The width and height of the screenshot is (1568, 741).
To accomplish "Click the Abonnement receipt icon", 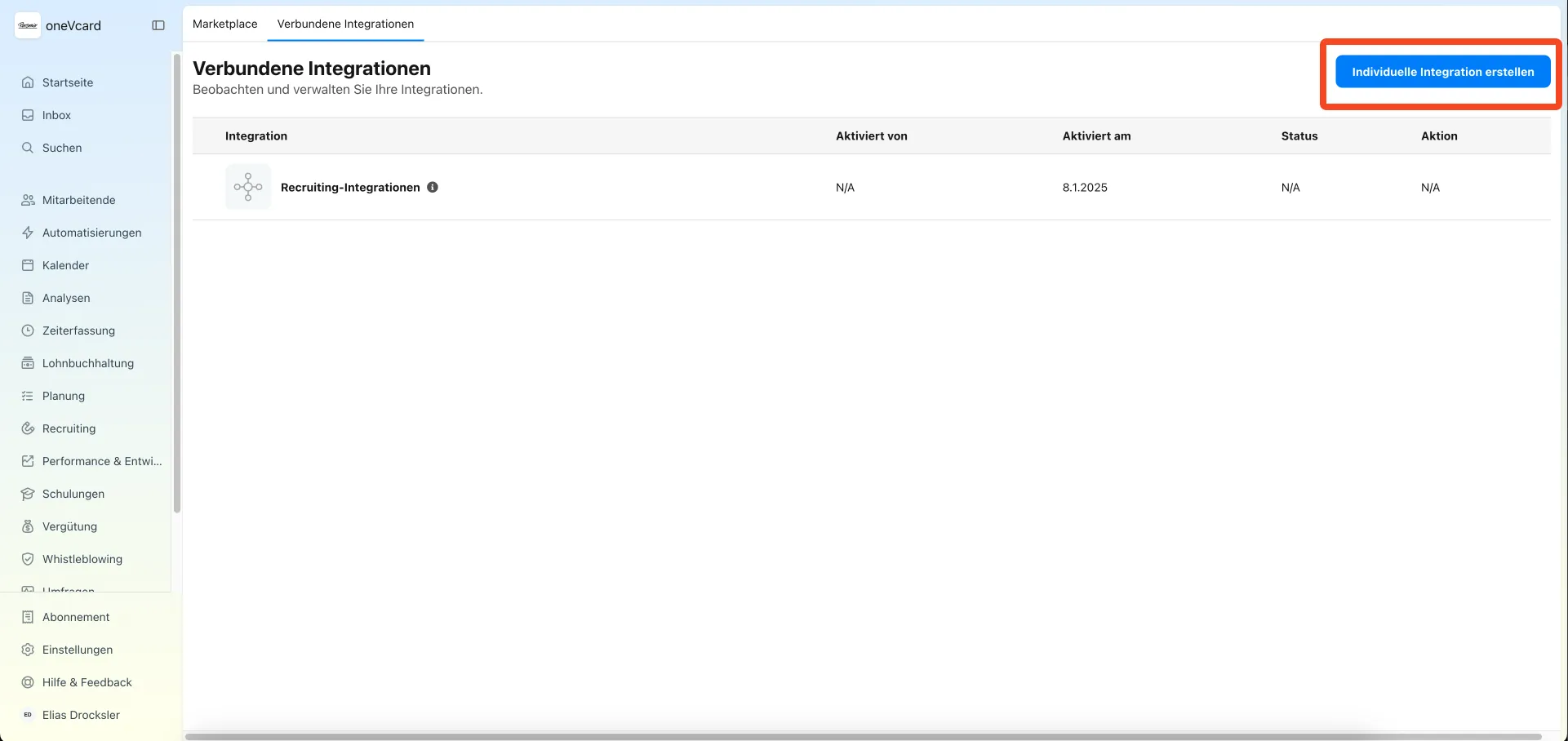I will pos(28,617).
